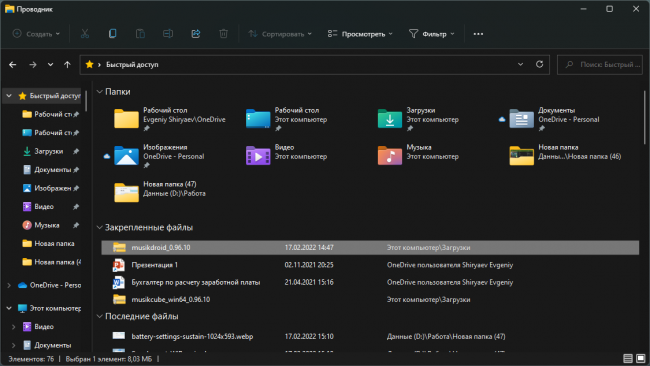Click the main pane vertical scrollbar

644,118
